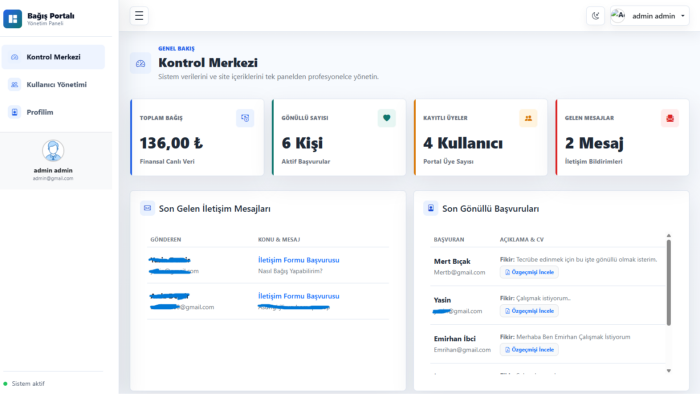Click the admin@gmail.com text in sidebar

click(x=53, y=178)
